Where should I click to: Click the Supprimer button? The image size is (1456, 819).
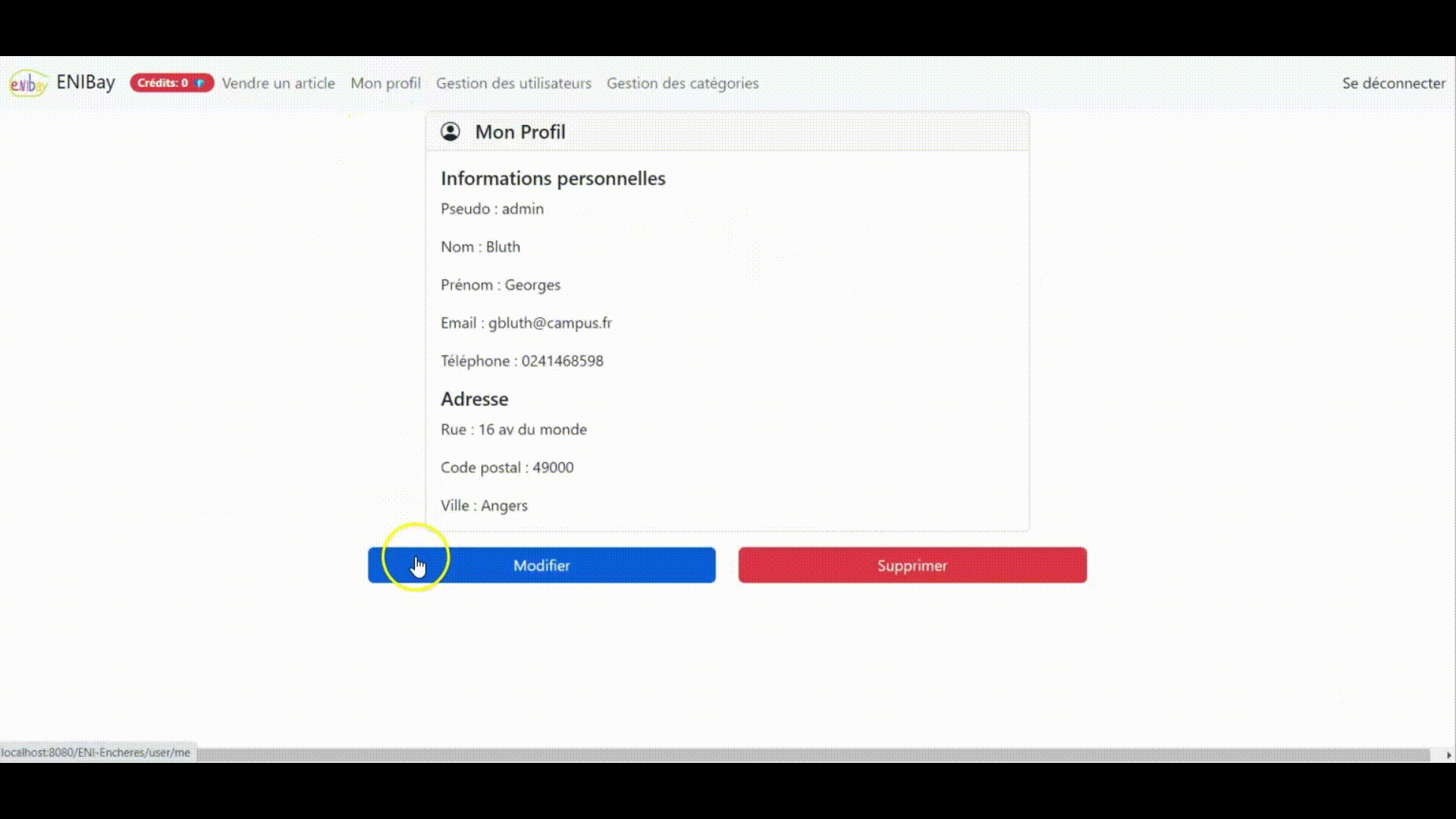click(912, 565)
